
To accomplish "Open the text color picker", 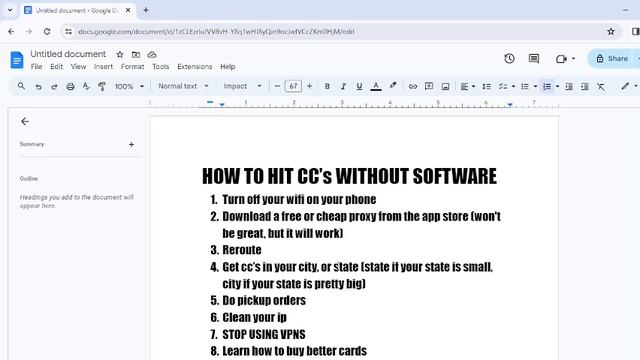I will pyautogui.click(x=376, y=87).
